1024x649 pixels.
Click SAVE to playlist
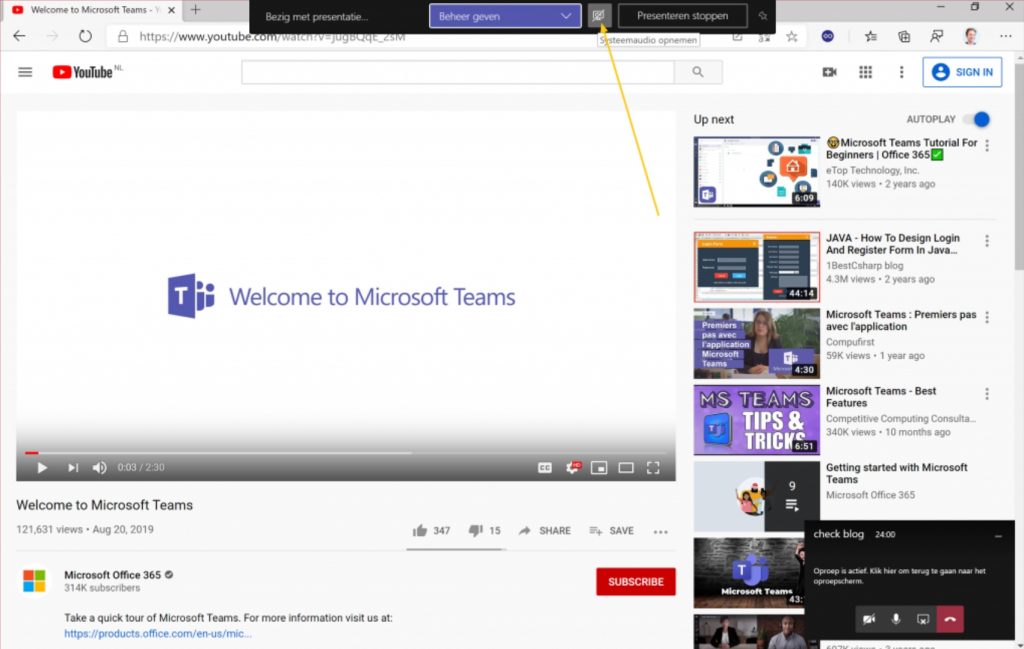[611, 531]
